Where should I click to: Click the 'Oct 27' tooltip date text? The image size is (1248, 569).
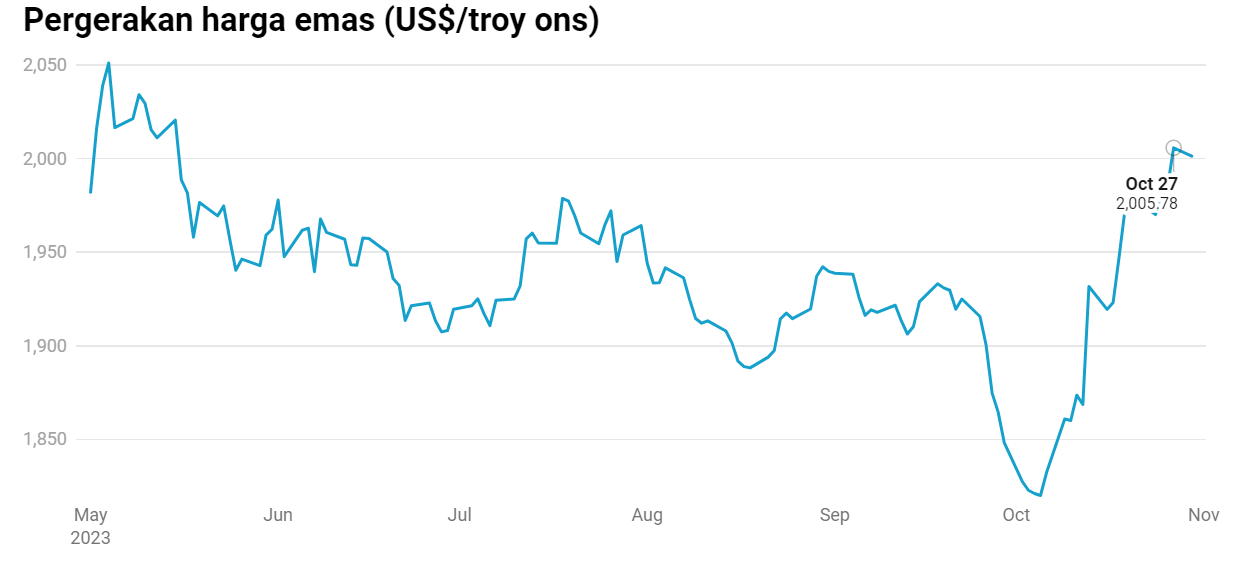(1151, 184)
